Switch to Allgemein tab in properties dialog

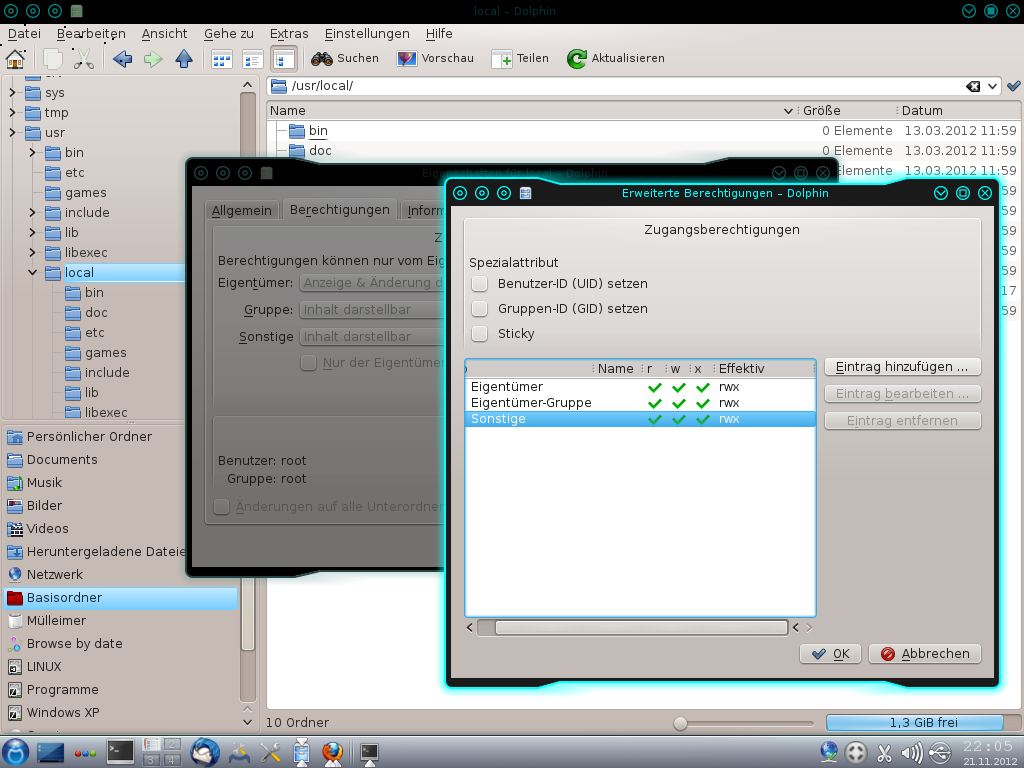pyautogui.click(x=242, y=210)
